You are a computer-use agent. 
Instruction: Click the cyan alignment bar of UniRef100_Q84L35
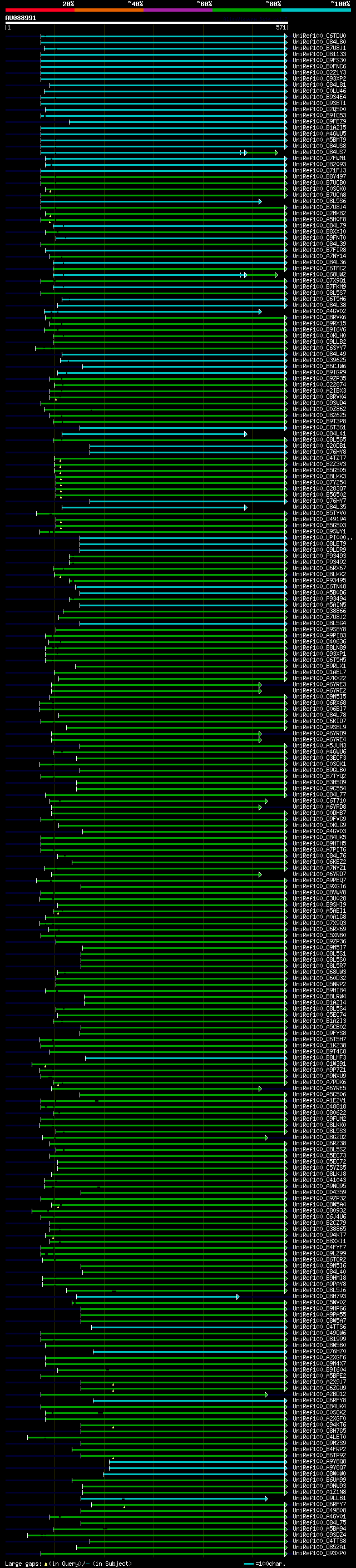click(x=155, y=507)
